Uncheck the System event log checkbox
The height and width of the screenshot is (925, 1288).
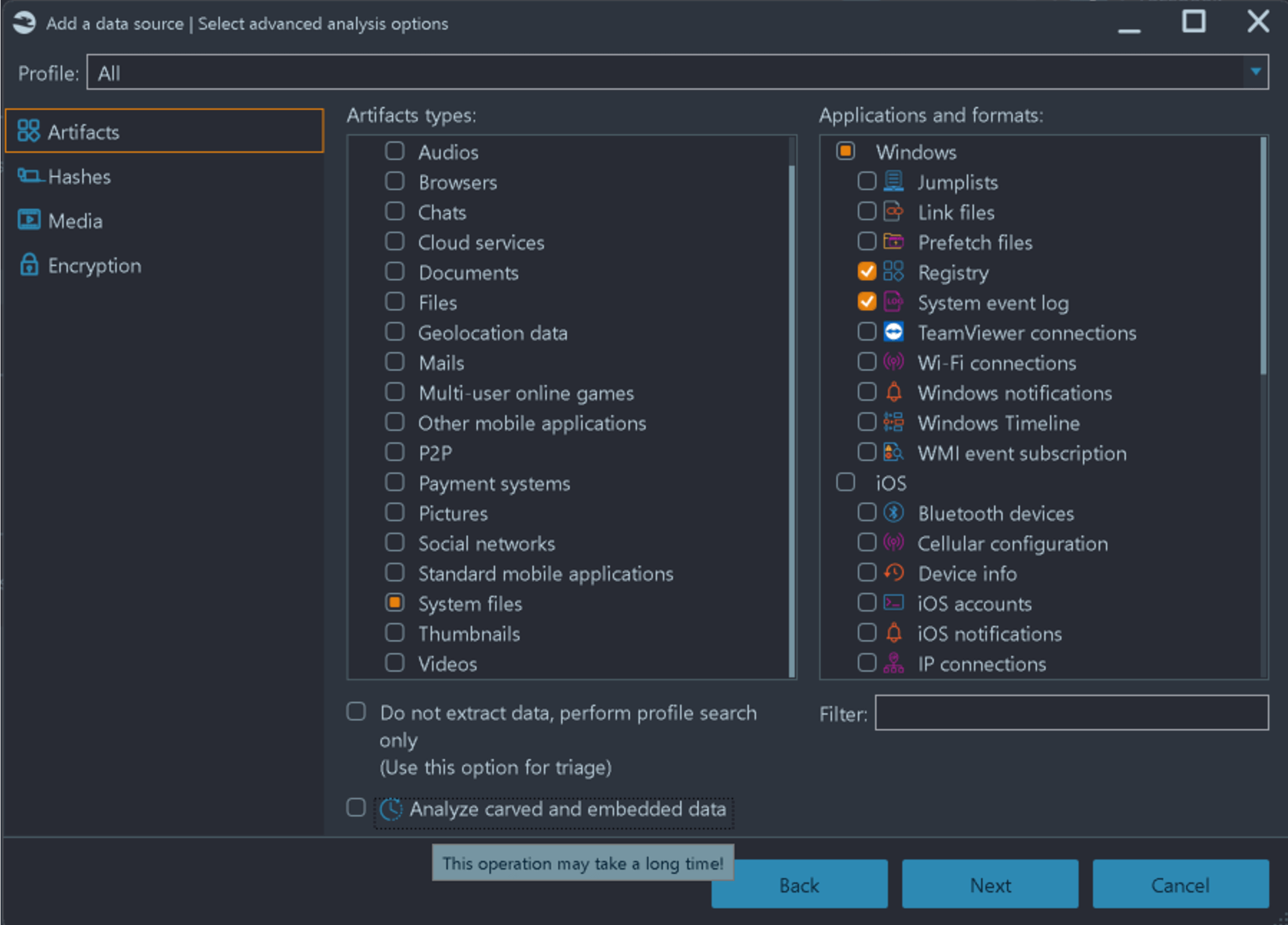tap(867, 301)
